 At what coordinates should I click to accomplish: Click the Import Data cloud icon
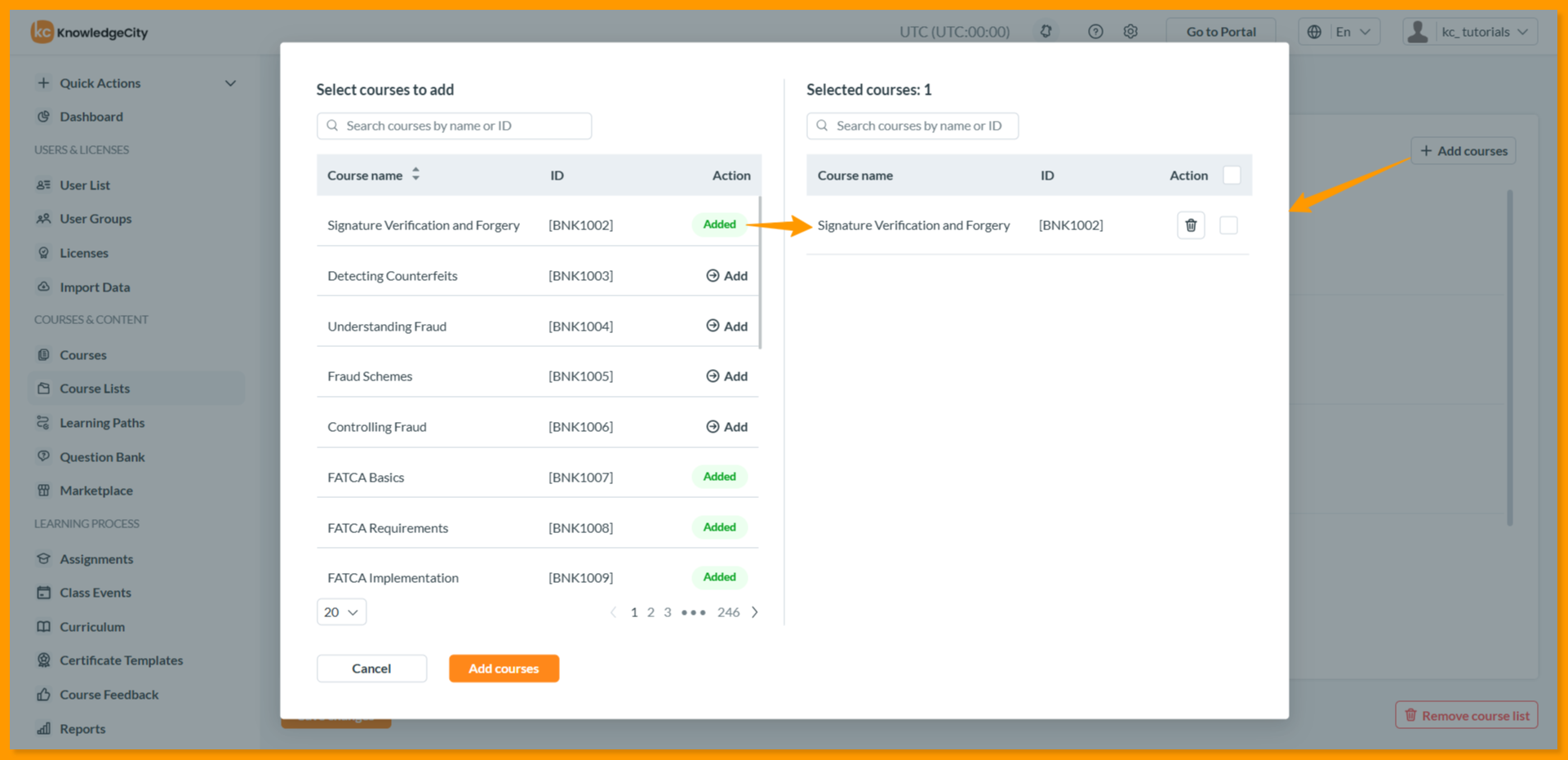pyautogui.click(x=44, y=287)
